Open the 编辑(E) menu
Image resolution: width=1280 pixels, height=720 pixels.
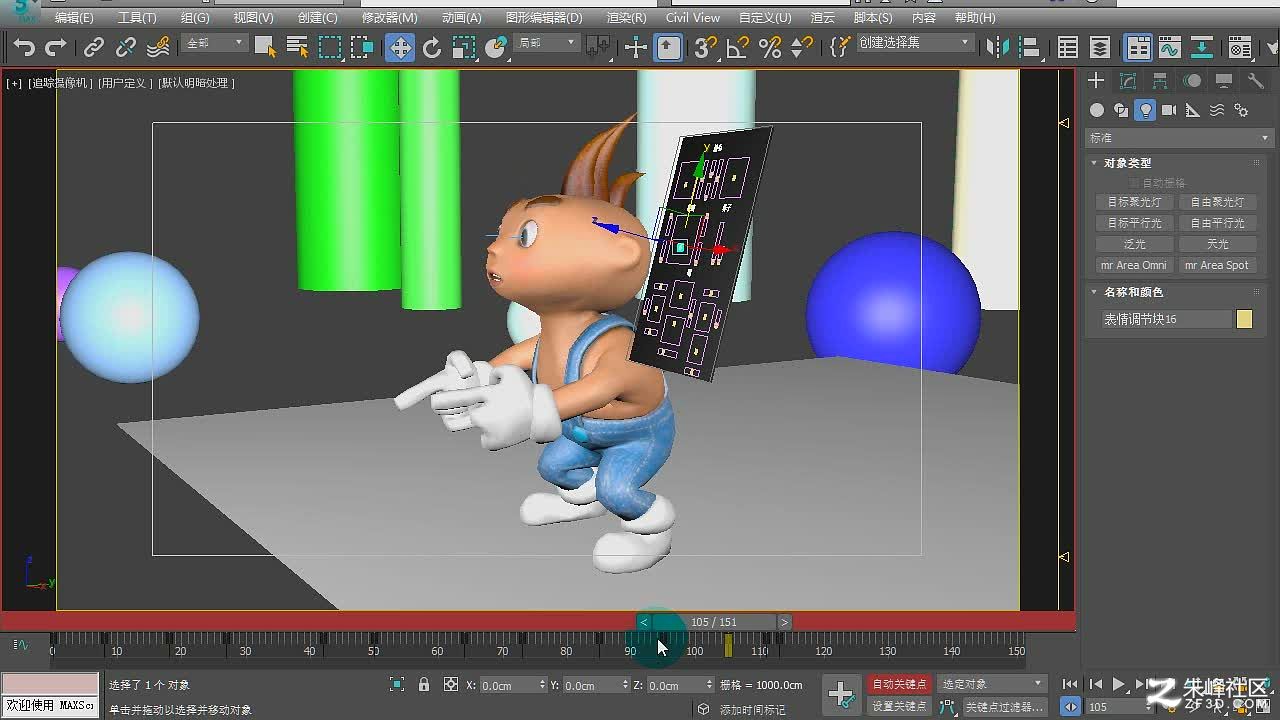(74, 18)
